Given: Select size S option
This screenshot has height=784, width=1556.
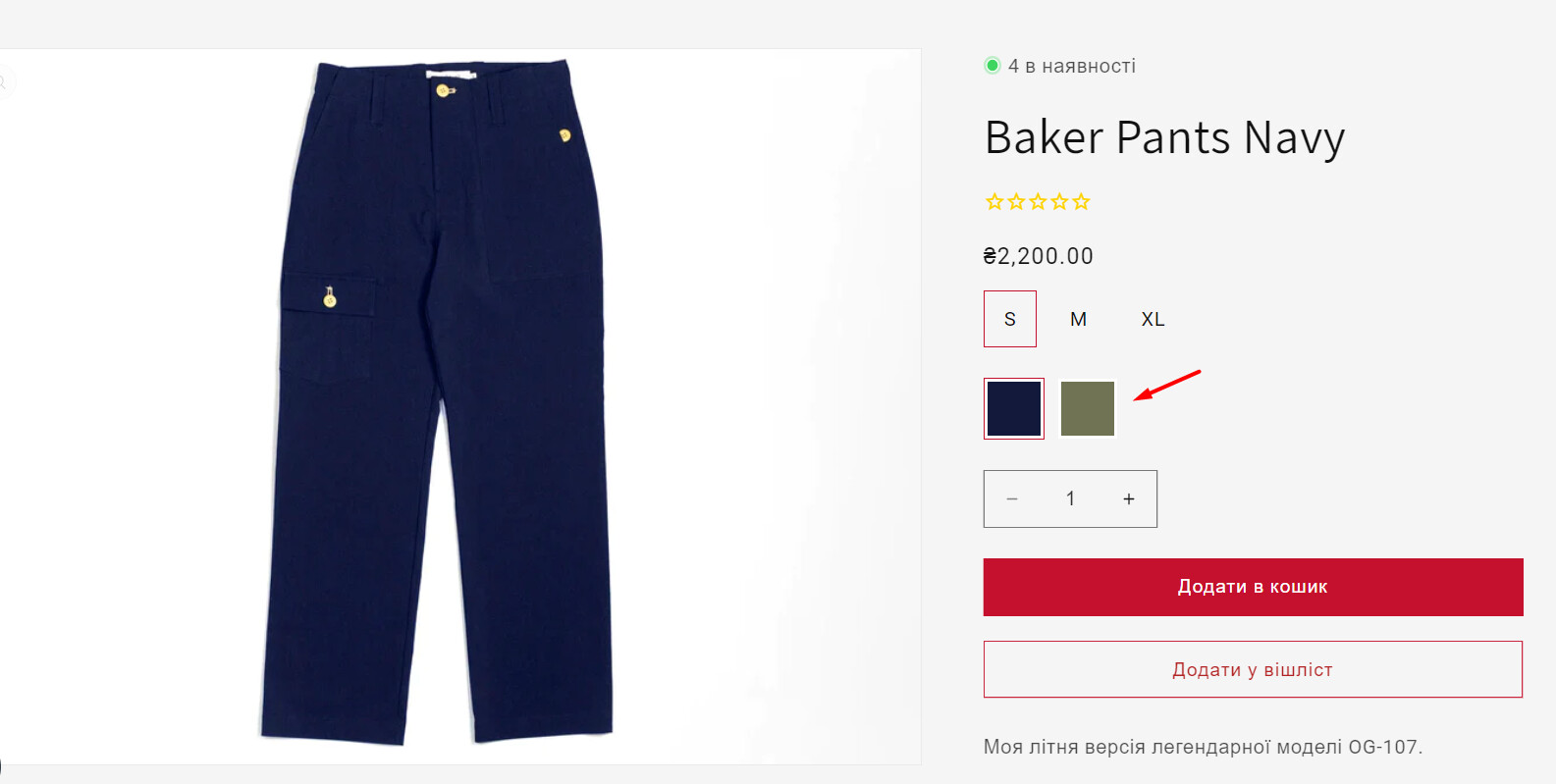Looking at the screenshot, I should (x=1010, y=319).
